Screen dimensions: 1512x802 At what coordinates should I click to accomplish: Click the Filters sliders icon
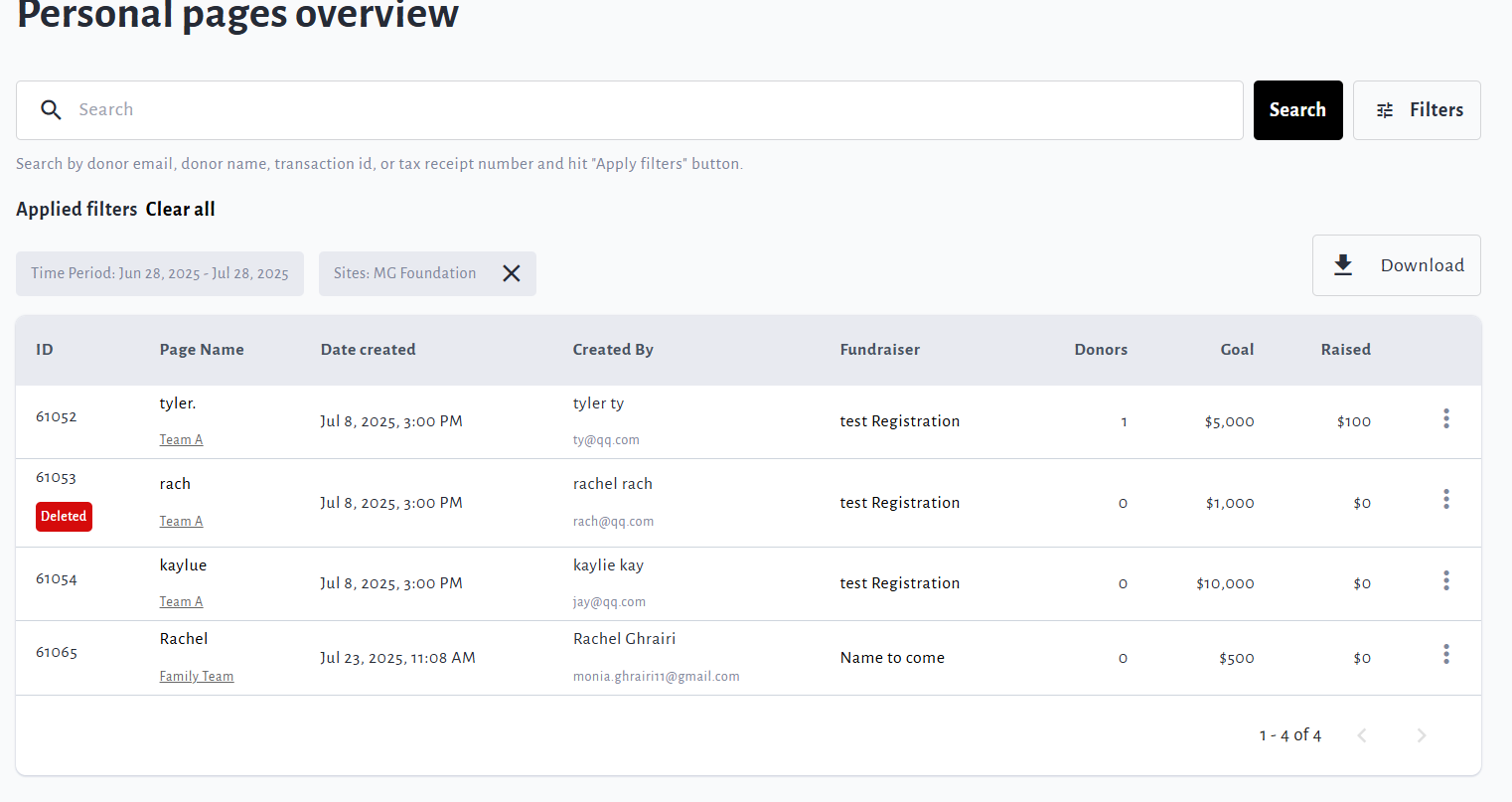pyautogui.click(x=1385, y=110)
